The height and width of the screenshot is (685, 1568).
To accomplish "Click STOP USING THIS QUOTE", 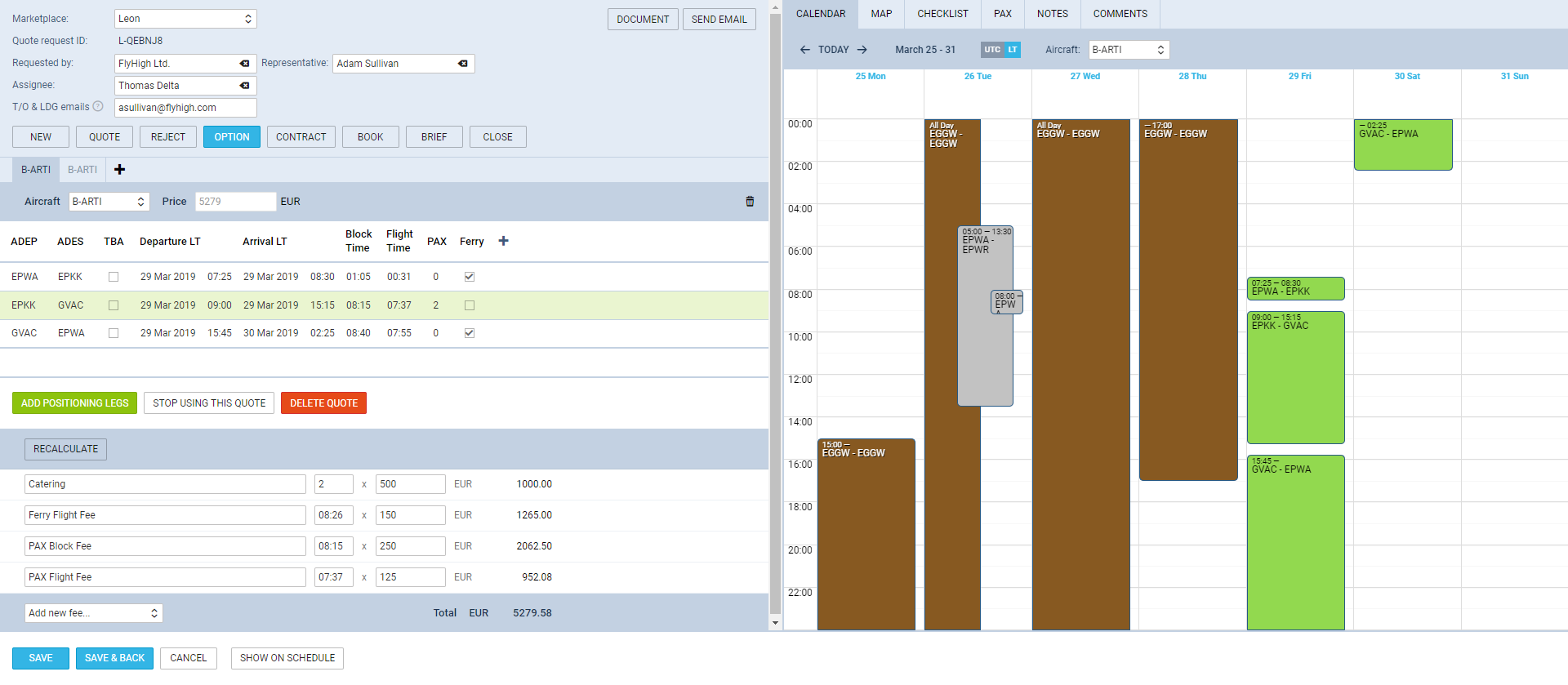I will coord(209,403).
